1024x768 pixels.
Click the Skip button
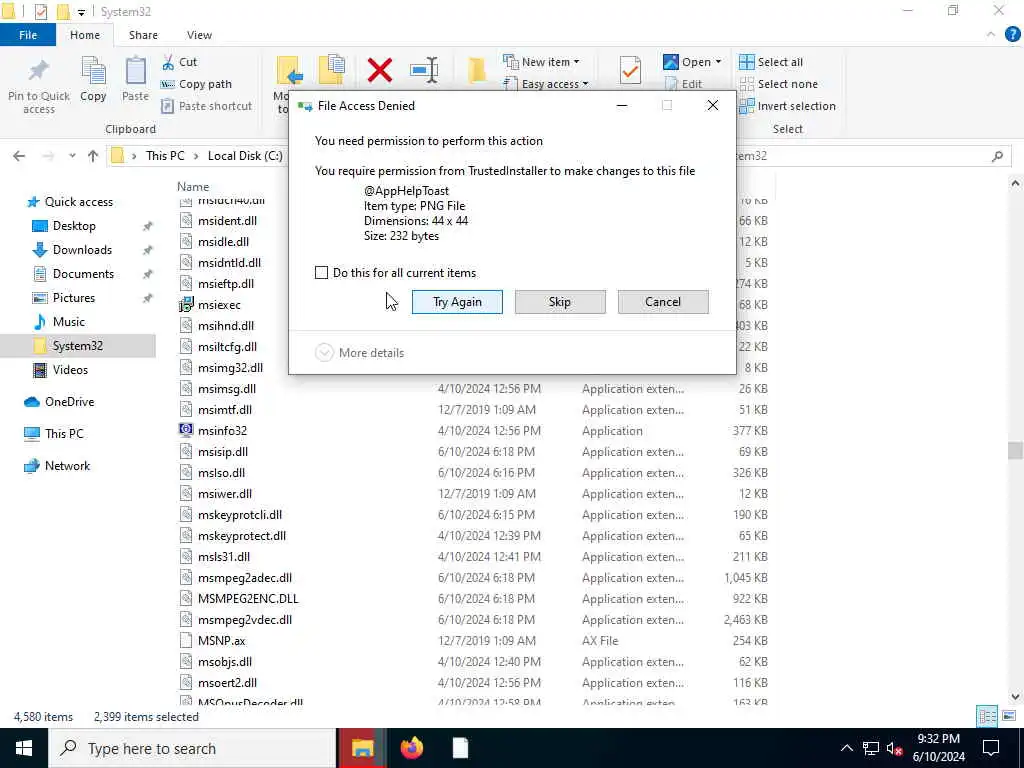560,302
